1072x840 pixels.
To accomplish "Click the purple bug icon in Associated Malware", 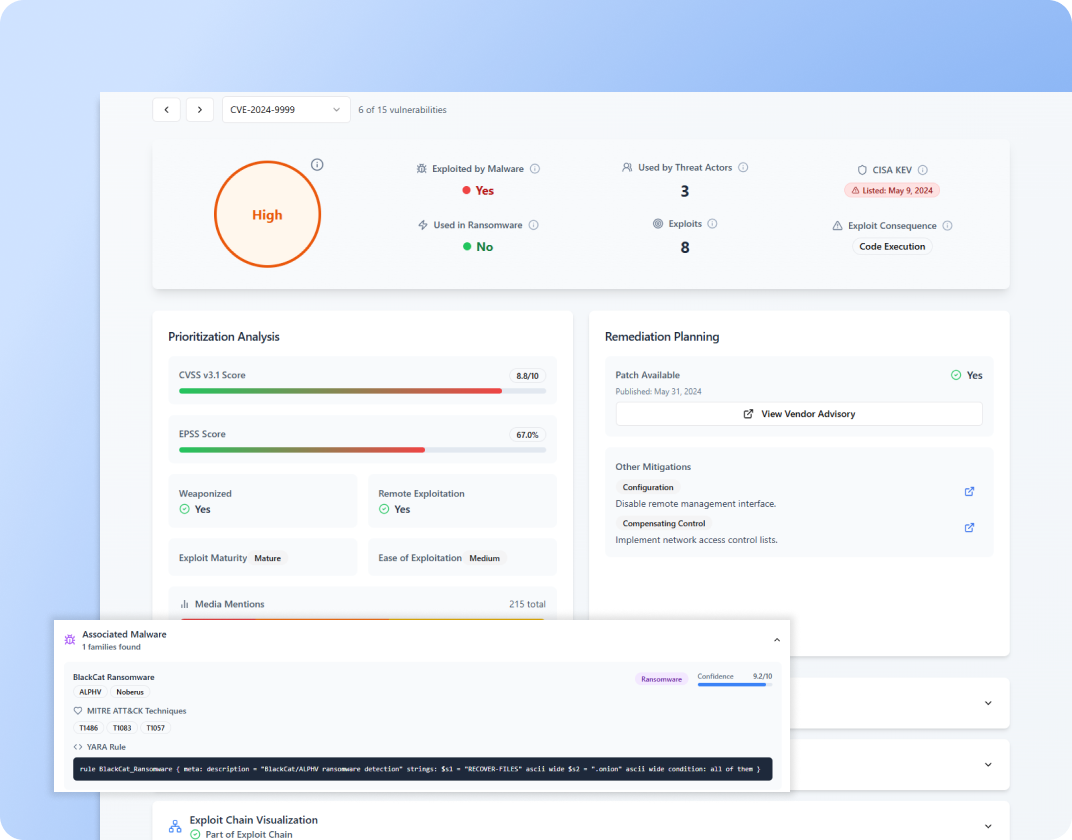I will click(x=70, y=640).
